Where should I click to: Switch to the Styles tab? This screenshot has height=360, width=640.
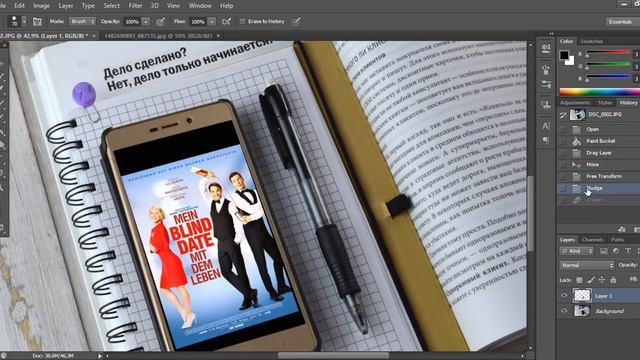pyautogui.click(x=604, y=102)
